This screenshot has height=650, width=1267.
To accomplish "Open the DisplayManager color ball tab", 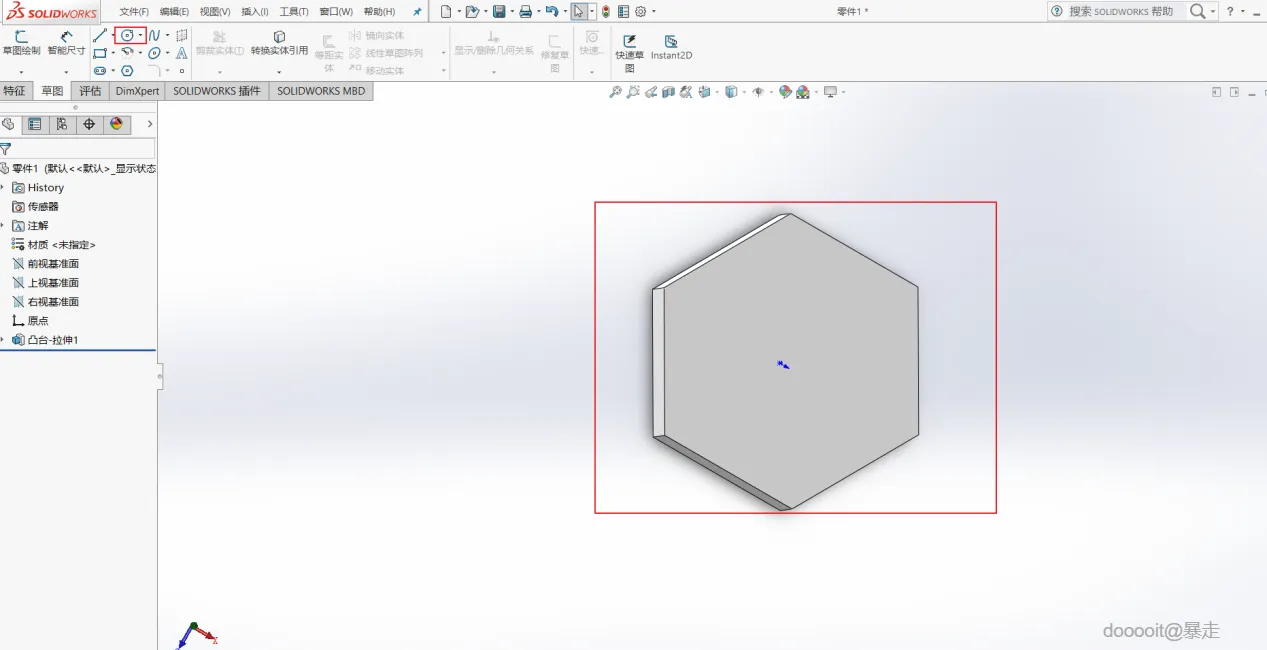I will click(x=116, y=124).
